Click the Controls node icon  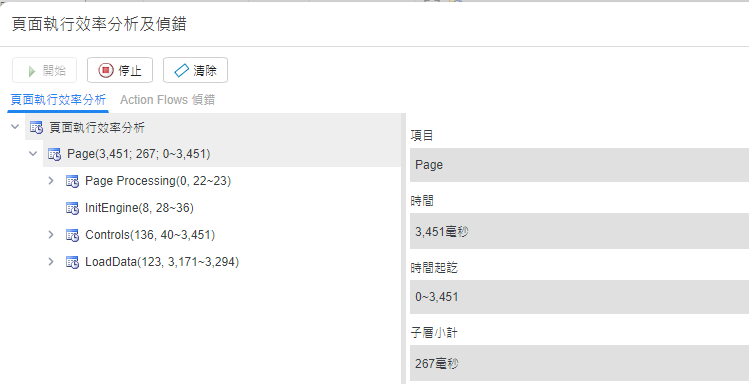72,235
